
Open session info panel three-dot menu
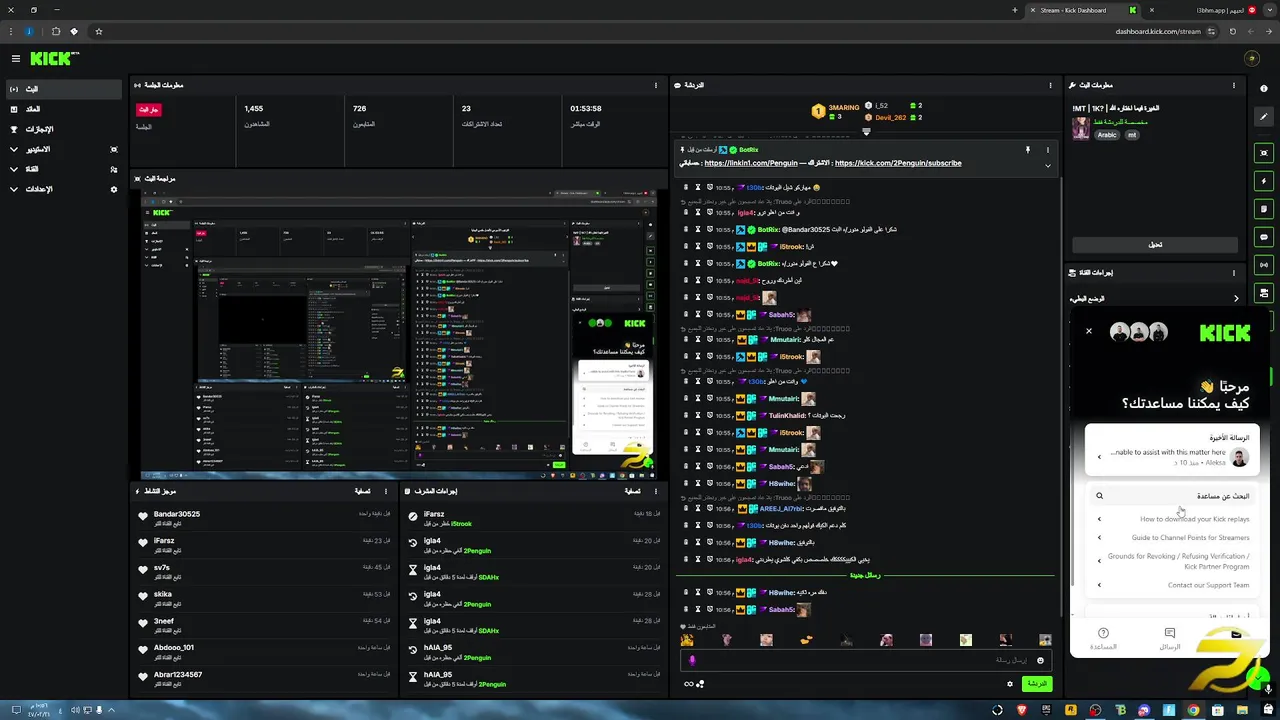(656, 85)
